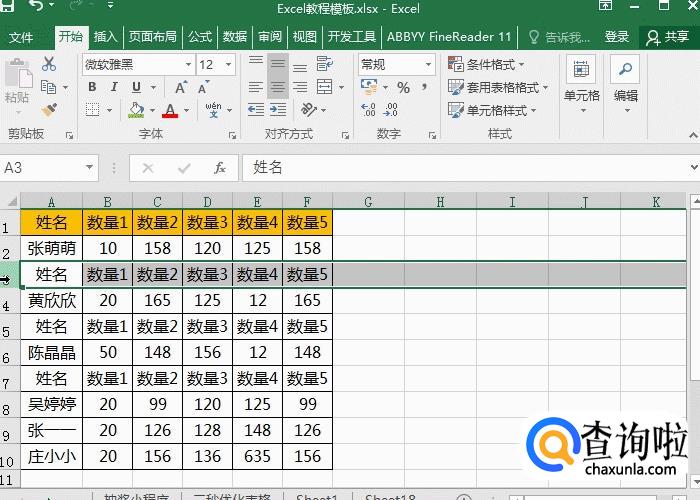The height and width of the screenshot is (500, 700).
Task: Open ABBYY FineReader 11 tab
Action: point(449,37)
